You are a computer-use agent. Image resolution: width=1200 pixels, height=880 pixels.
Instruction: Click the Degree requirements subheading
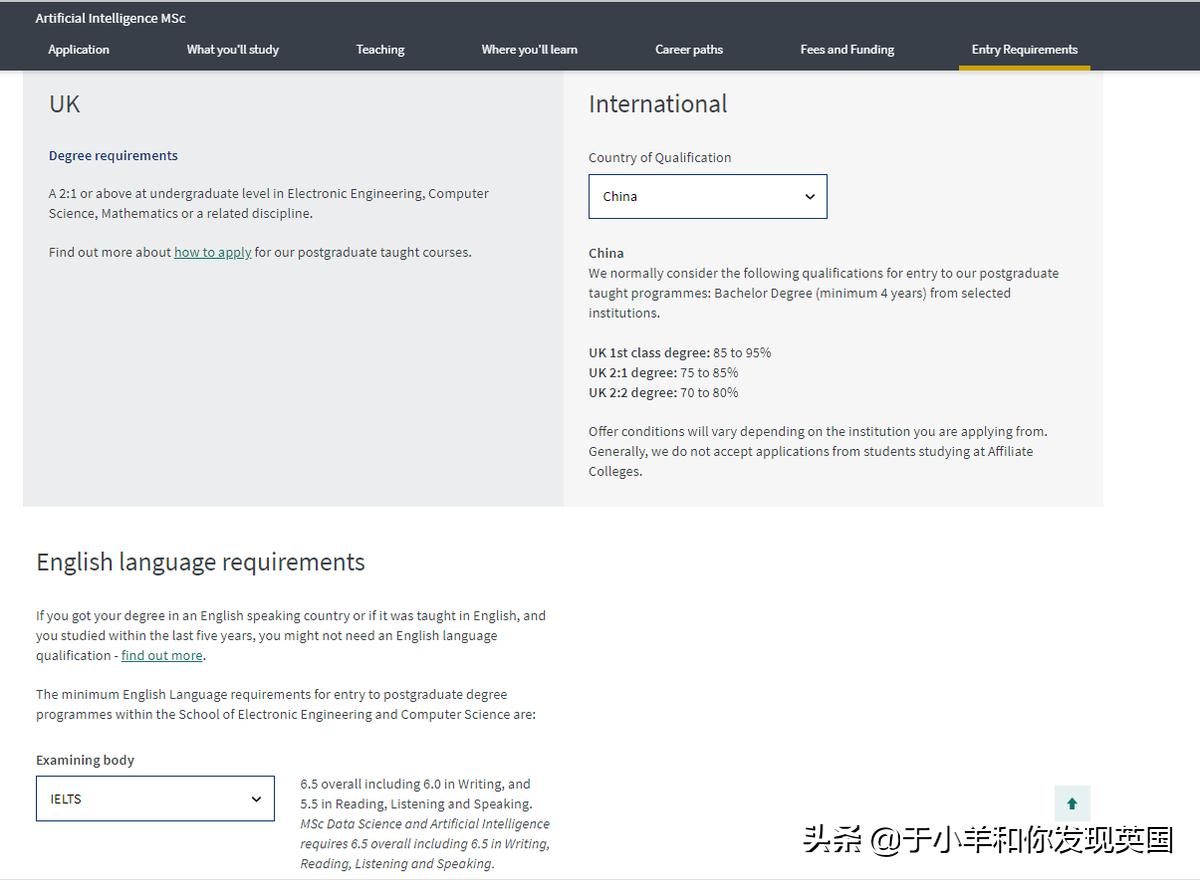click(113, 155)
